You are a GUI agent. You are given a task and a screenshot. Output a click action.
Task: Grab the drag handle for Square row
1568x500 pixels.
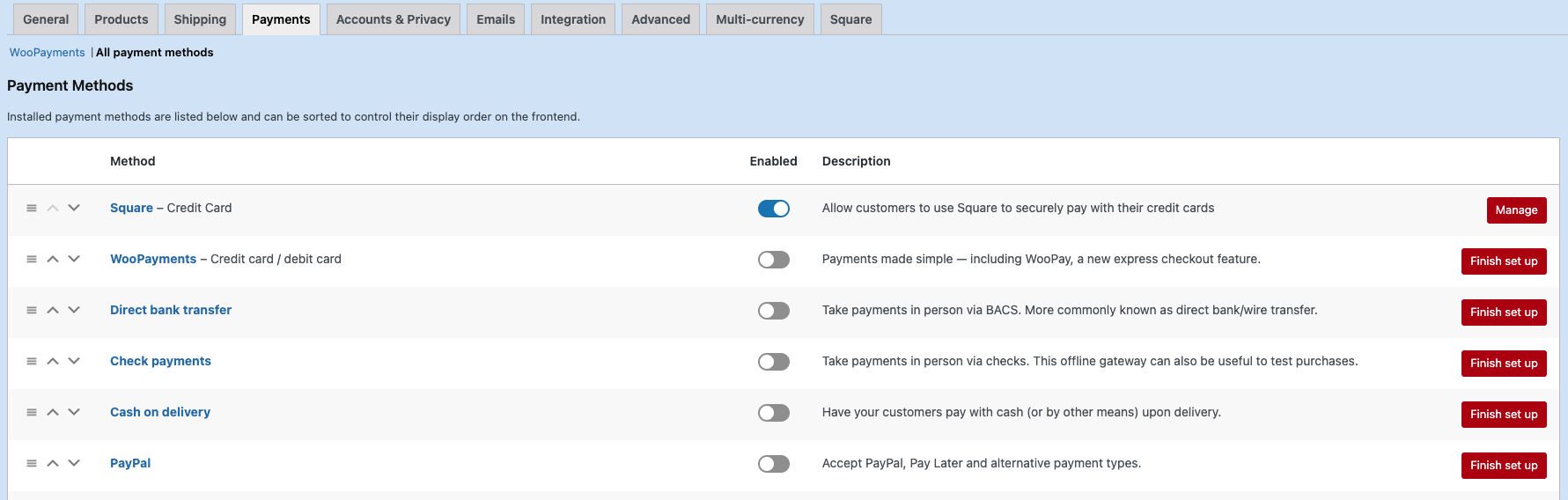coord(32,209)
